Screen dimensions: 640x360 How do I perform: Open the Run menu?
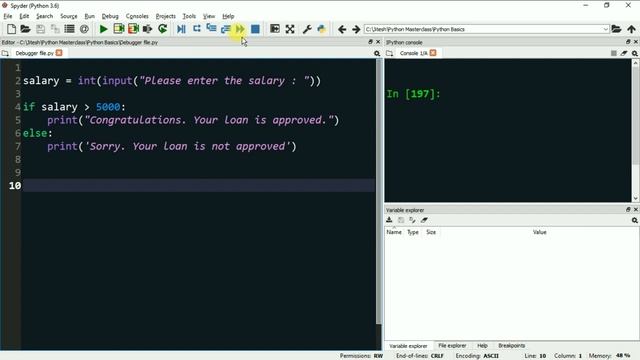pos(89,16)
